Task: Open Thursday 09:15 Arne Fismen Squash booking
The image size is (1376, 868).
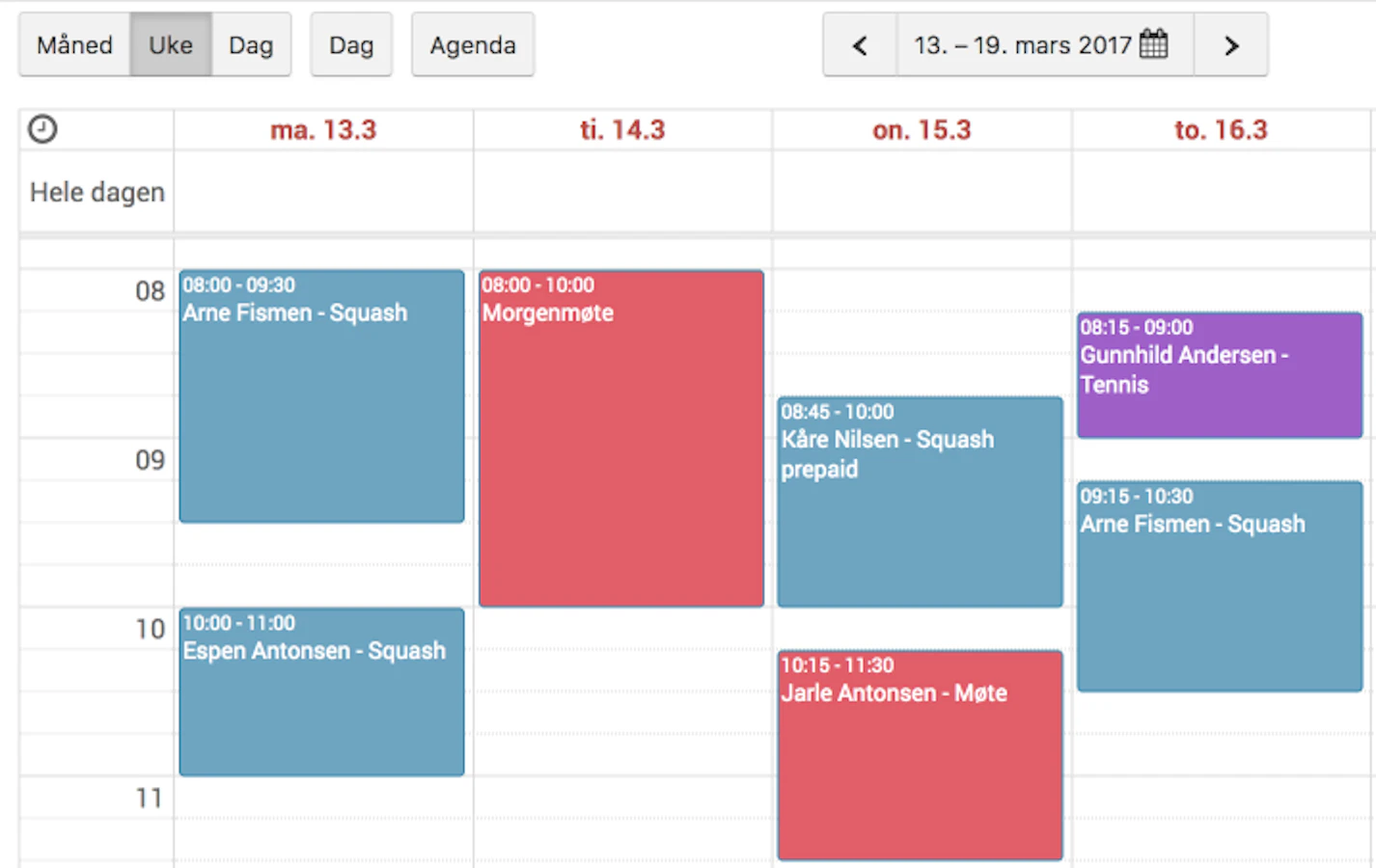Action: coord(1220,586)
